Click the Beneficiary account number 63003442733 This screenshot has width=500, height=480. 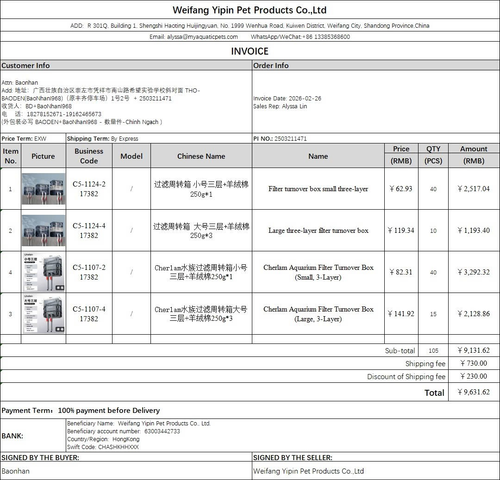[123, 431]
